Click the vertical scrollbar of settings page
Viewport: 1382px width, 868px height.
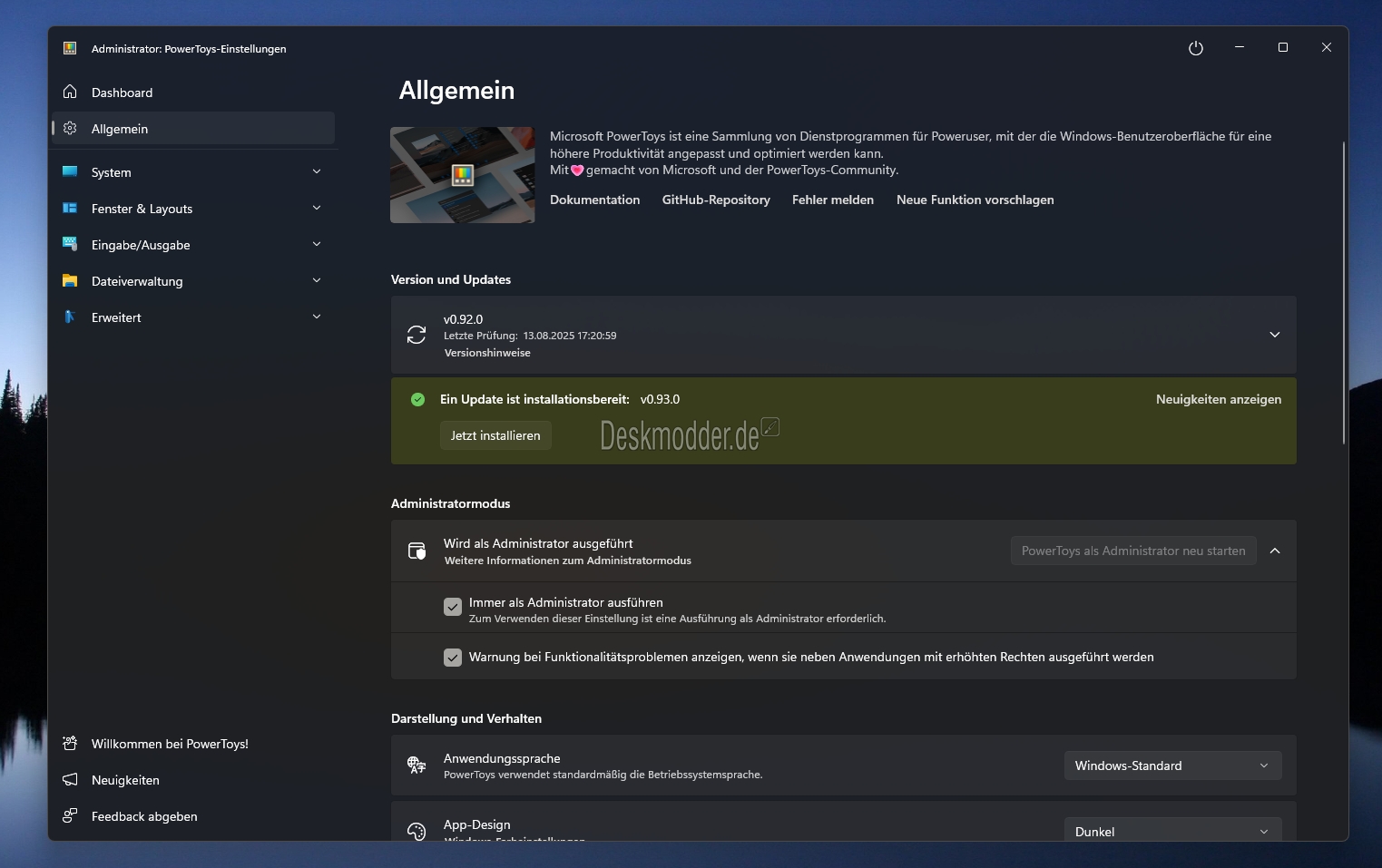1343,292
